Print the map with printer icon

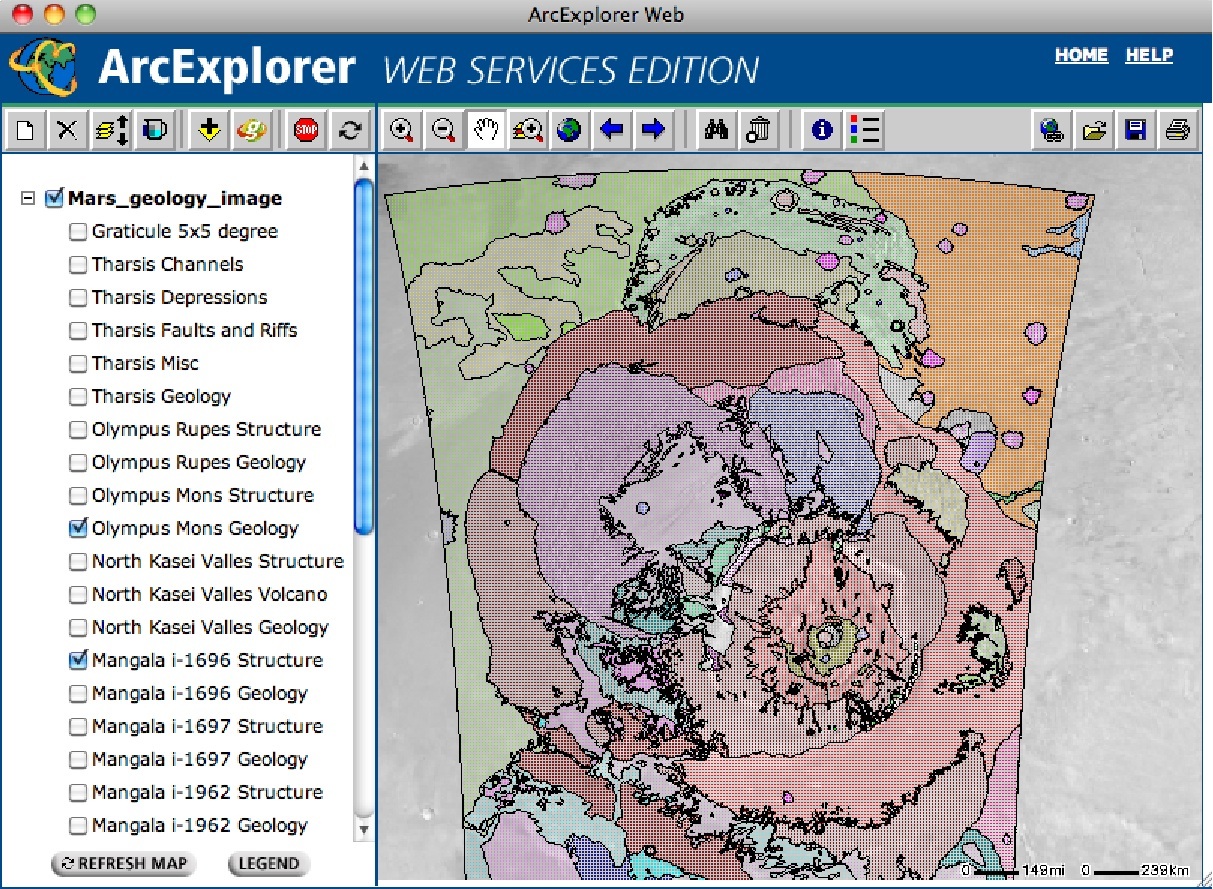coord(1178,130)
